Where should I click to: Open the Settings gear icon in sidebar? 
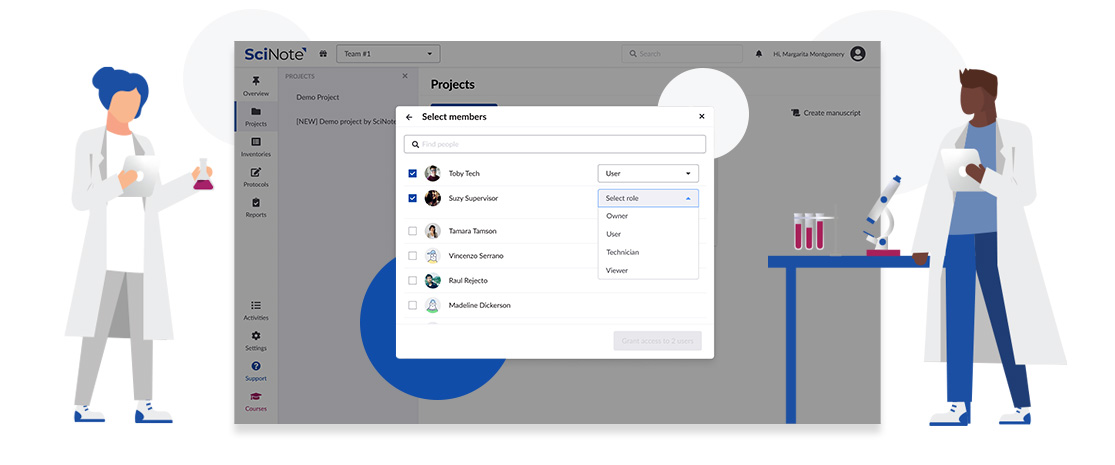256,336
